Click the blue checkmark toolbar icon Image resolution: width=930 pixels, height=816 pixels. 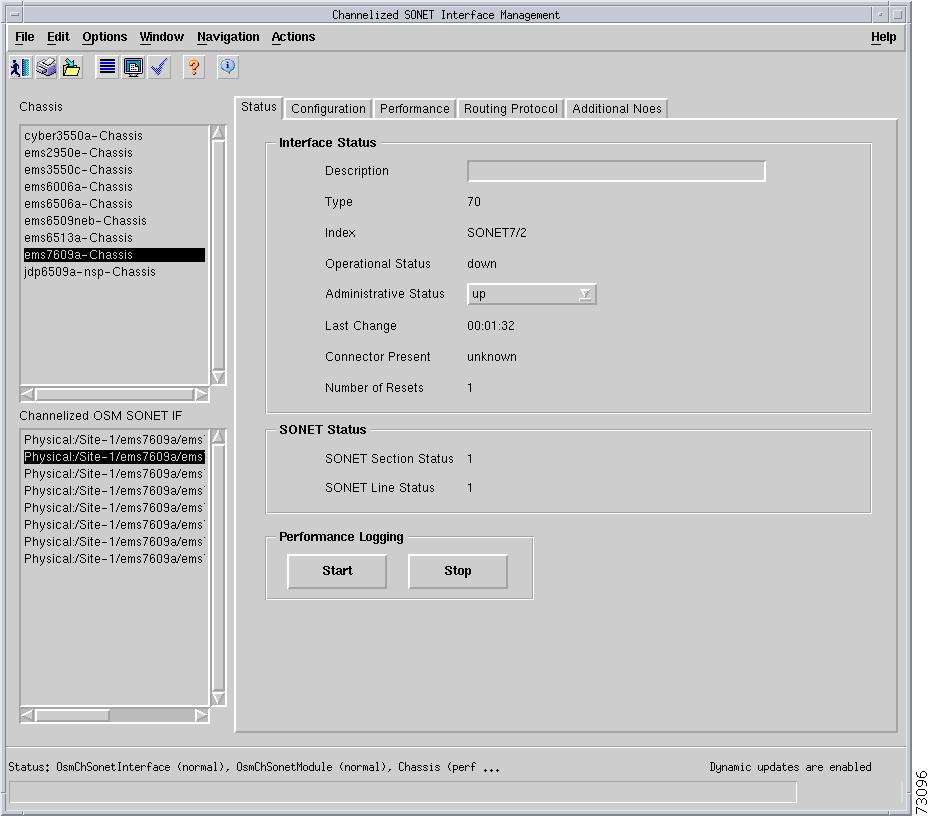coord(158,67)
